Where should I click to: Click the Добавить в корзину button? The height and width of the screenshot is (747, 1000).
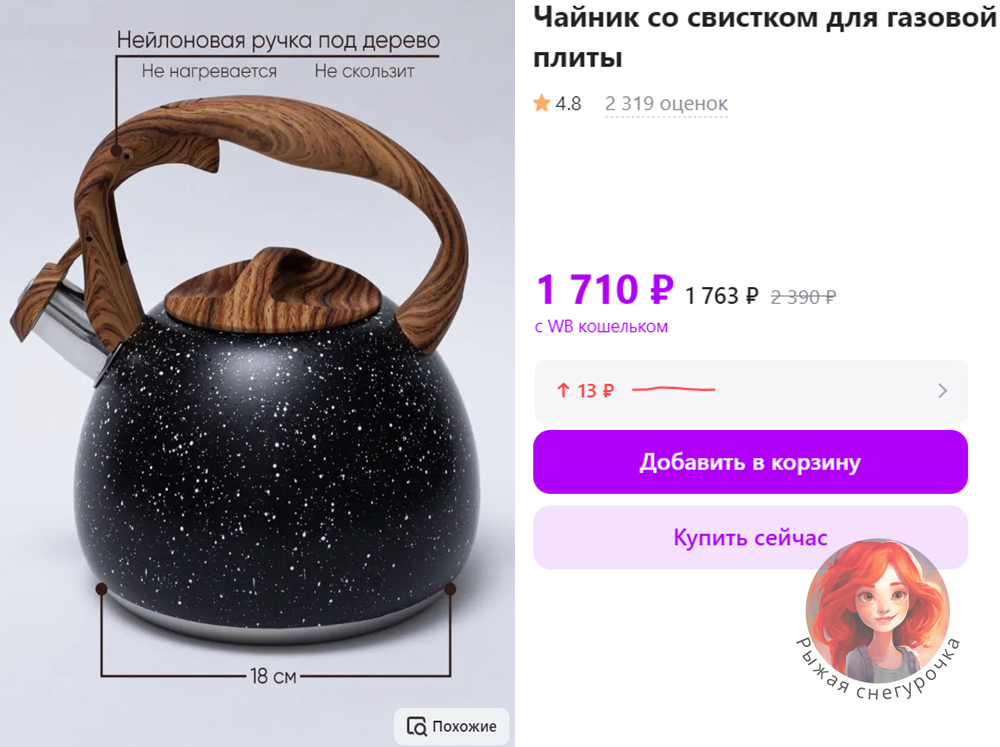point(750,462)
